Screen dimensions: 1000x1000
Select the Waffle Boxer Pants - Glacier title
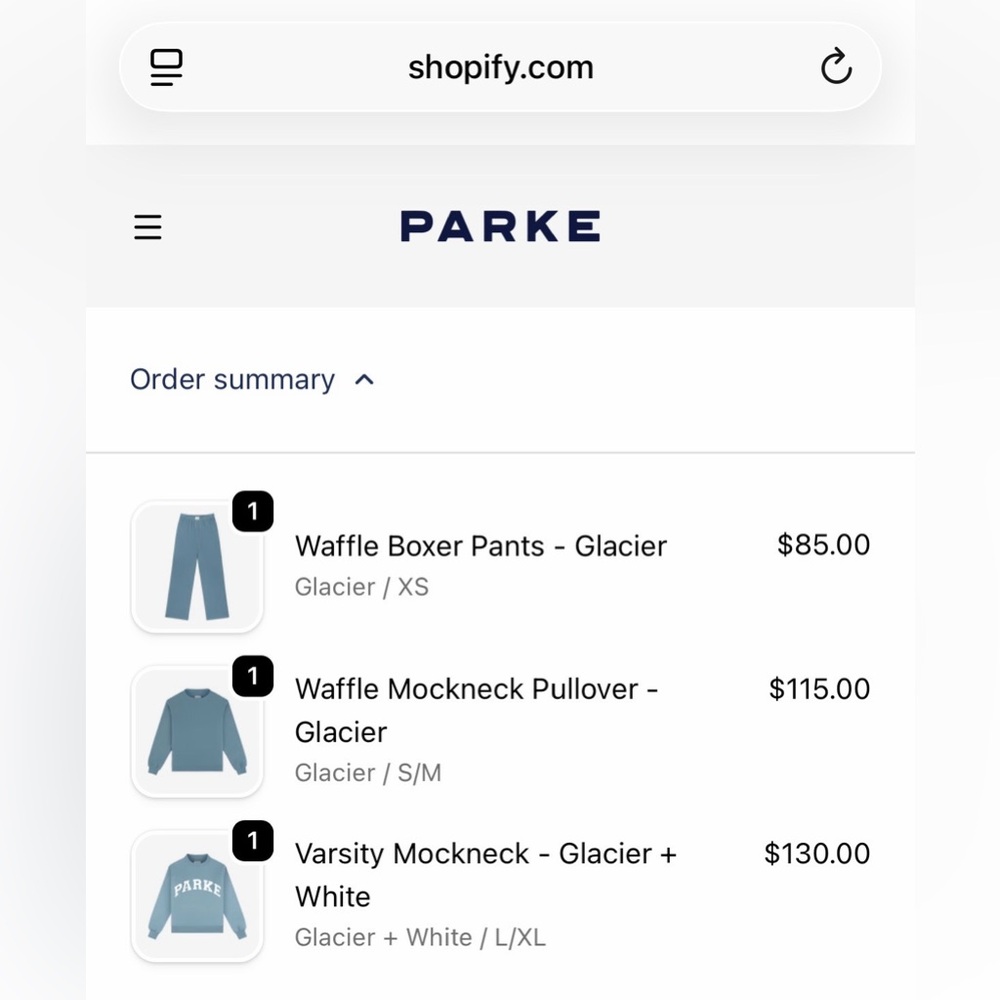tap(480, 546)
